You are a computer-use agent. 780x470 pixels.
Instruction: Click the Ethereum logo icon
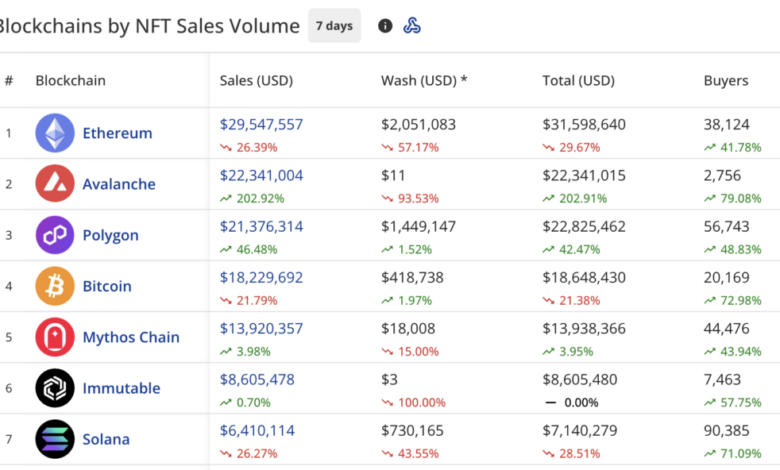[55, 133]
